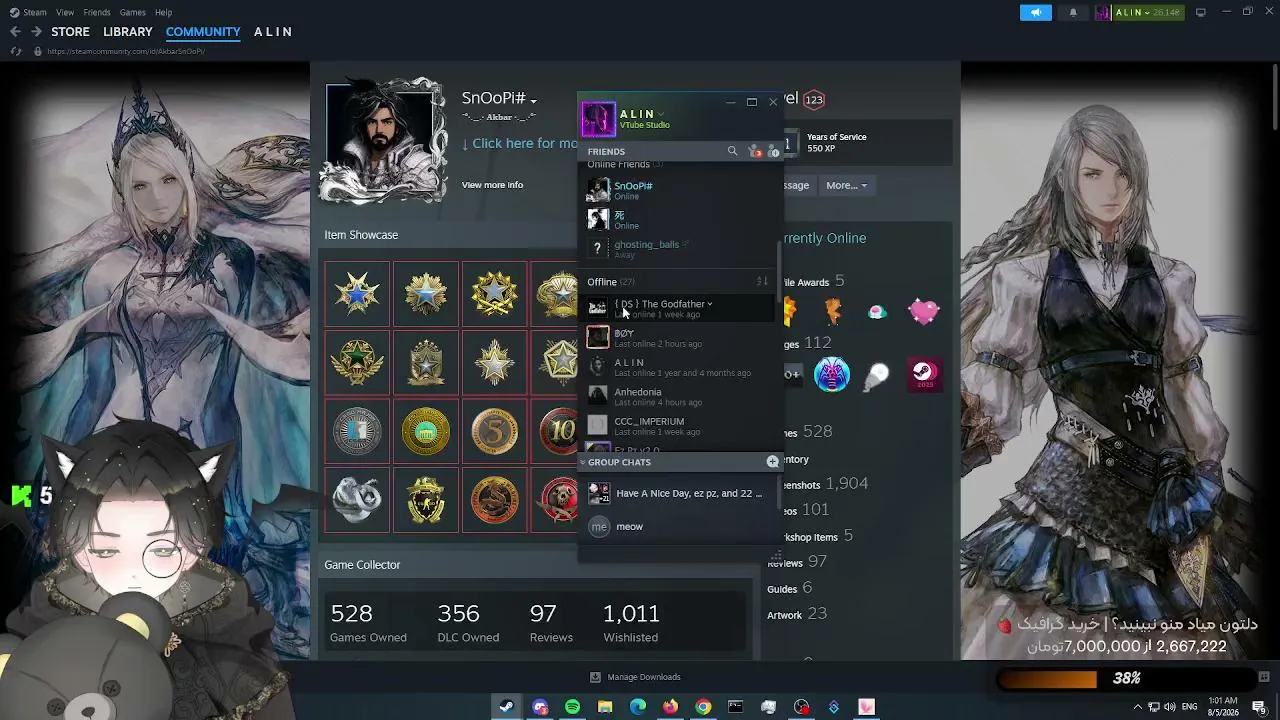The image size is (1280, 720).
Task: Open the 97 Reviews stat
Action: [x=551, y=623]
